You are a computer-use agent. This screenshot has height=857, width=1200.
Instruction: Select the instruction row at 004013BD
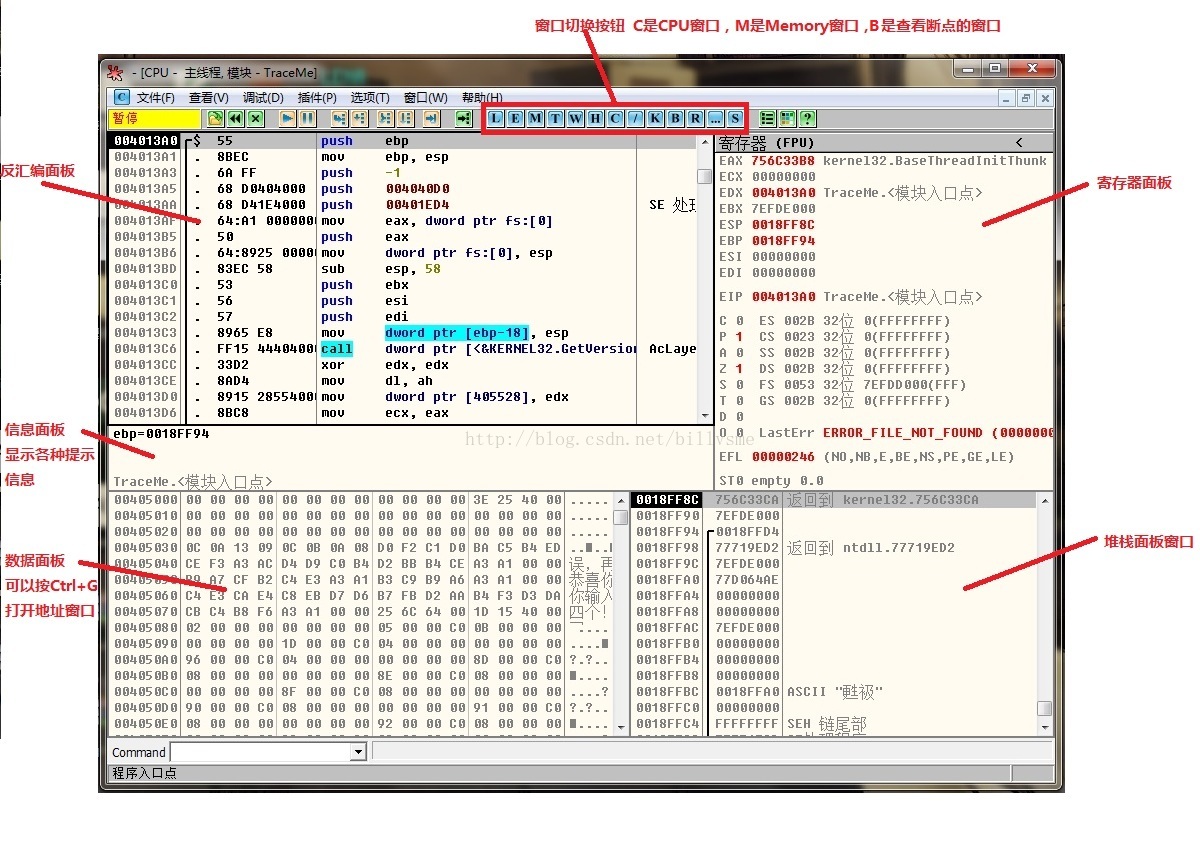[x=402, y=269]
